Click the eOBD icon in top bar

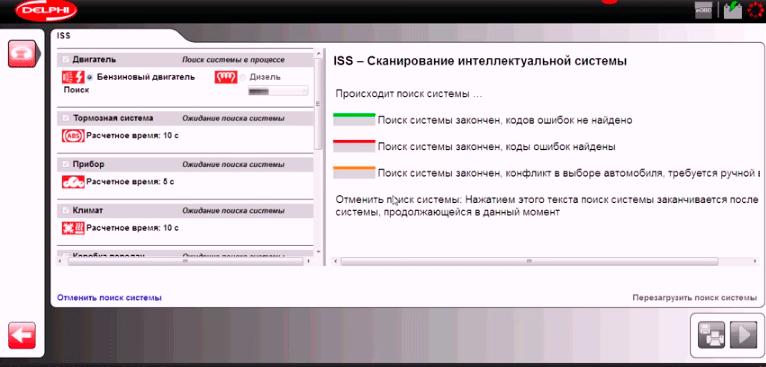(x=703, y=11)
